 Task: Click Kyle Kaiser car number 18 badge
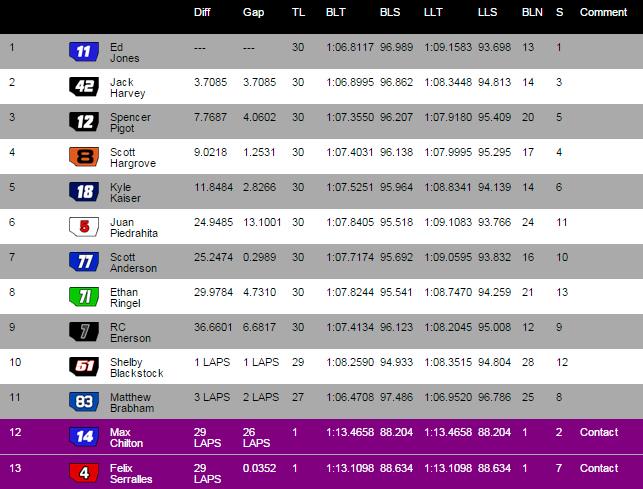click(x=84, y=192)
